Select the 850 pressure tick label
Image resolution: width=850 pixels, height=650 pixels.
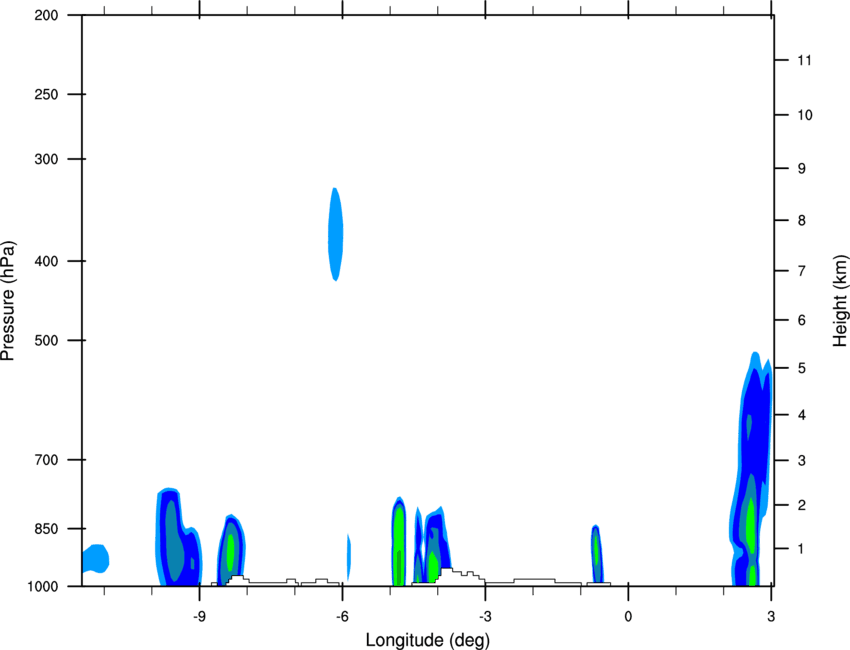[x=46, y=529]
